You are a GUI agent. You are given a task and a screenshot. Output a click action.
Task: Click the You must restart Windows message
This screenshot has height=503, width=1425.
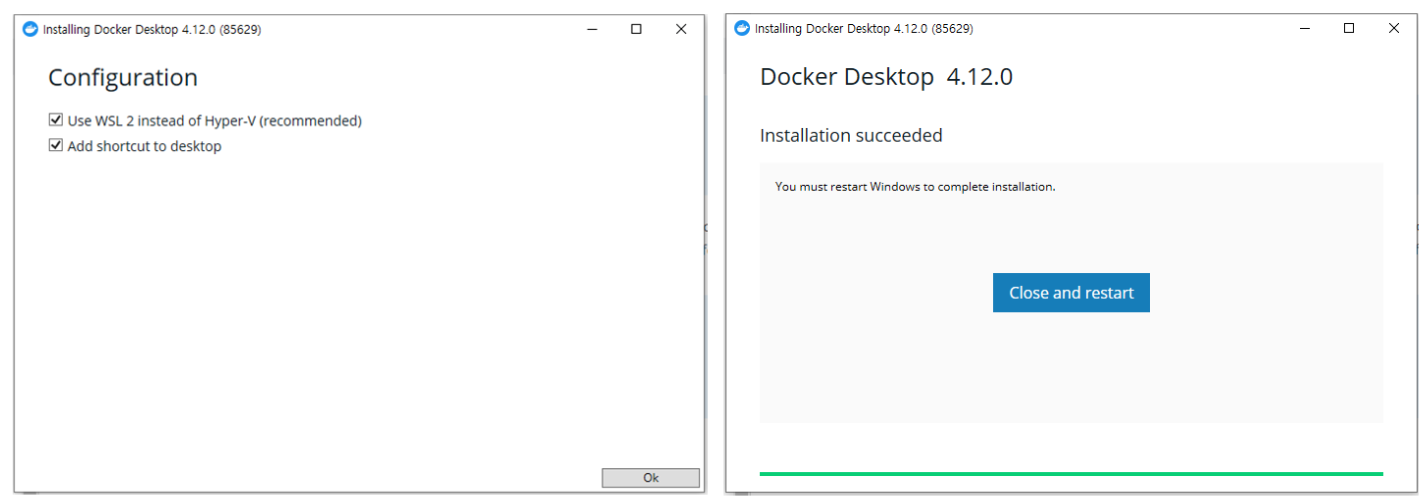[x=915, y=187]
